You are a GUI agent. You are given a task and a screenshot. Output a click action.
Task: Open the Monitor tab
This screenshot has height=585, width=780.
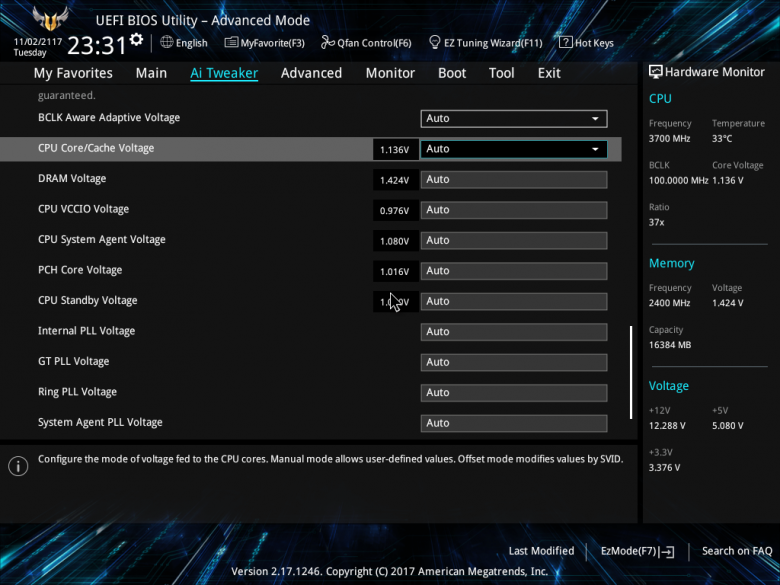[x=390, y=73]
